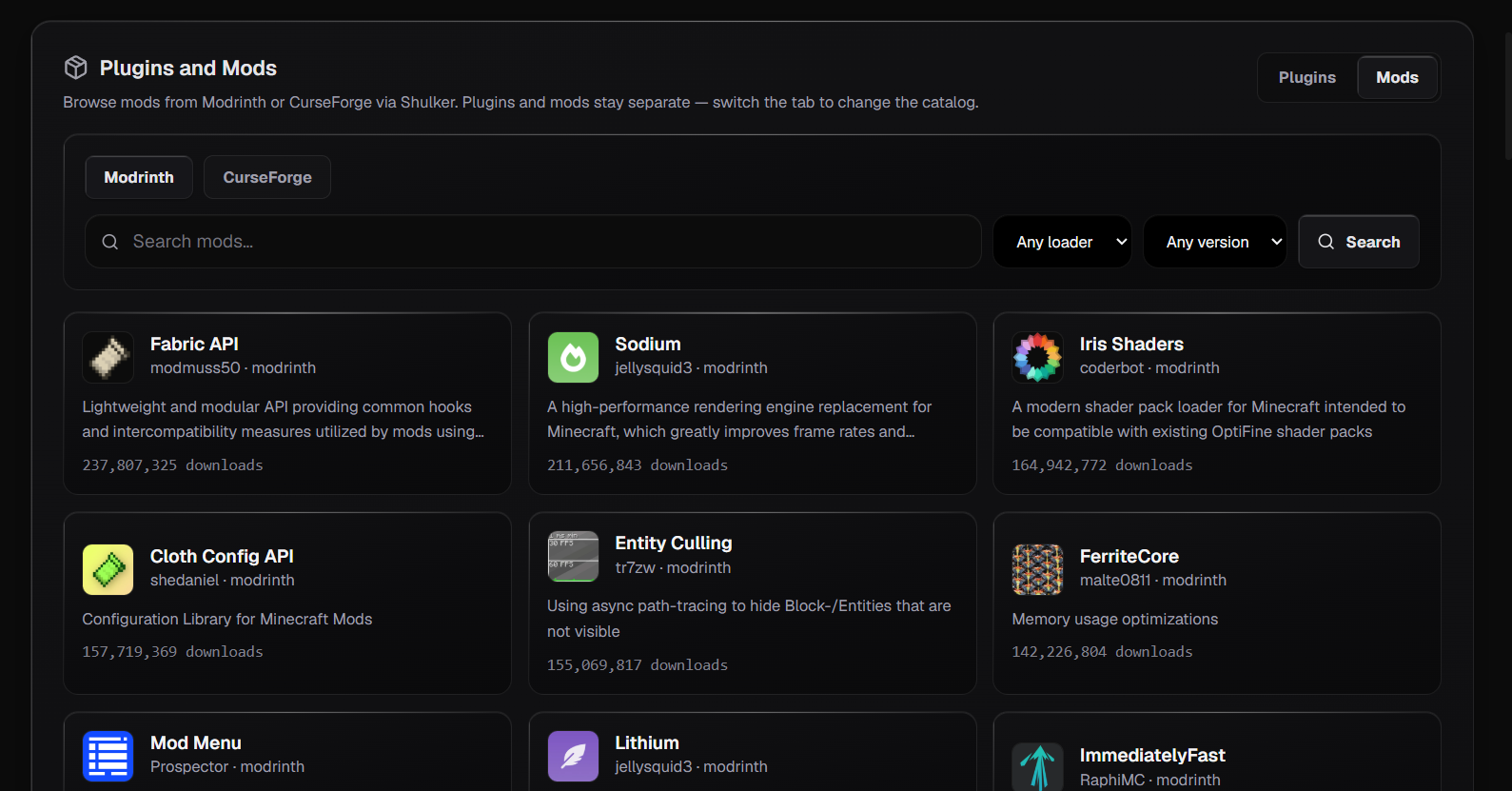Click the Mod Menu blue list icon
Screen dimensions: 1512x791
[108, 756]
